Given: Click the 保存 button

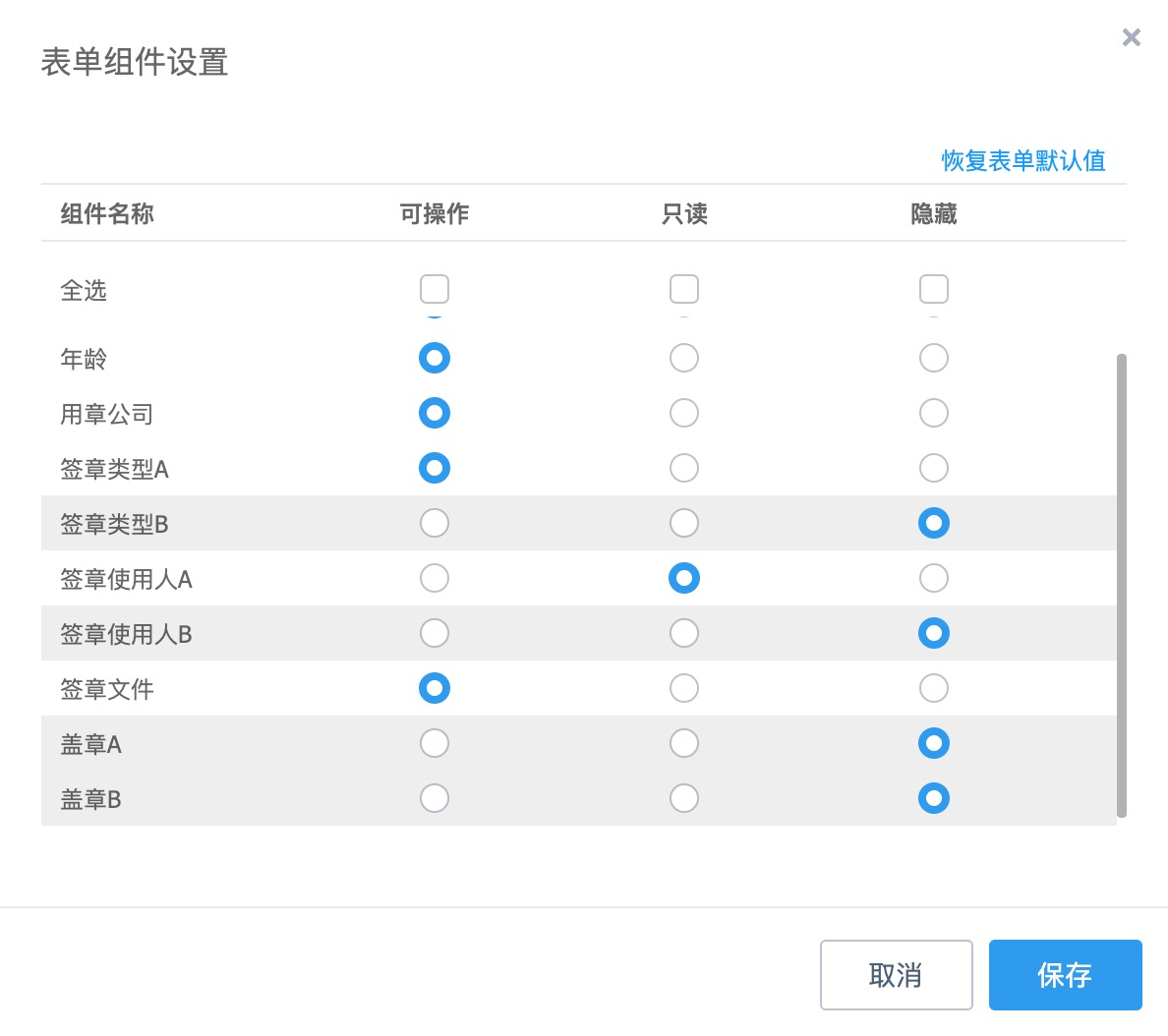Looking at the screenshot, I should [1065, 975].
